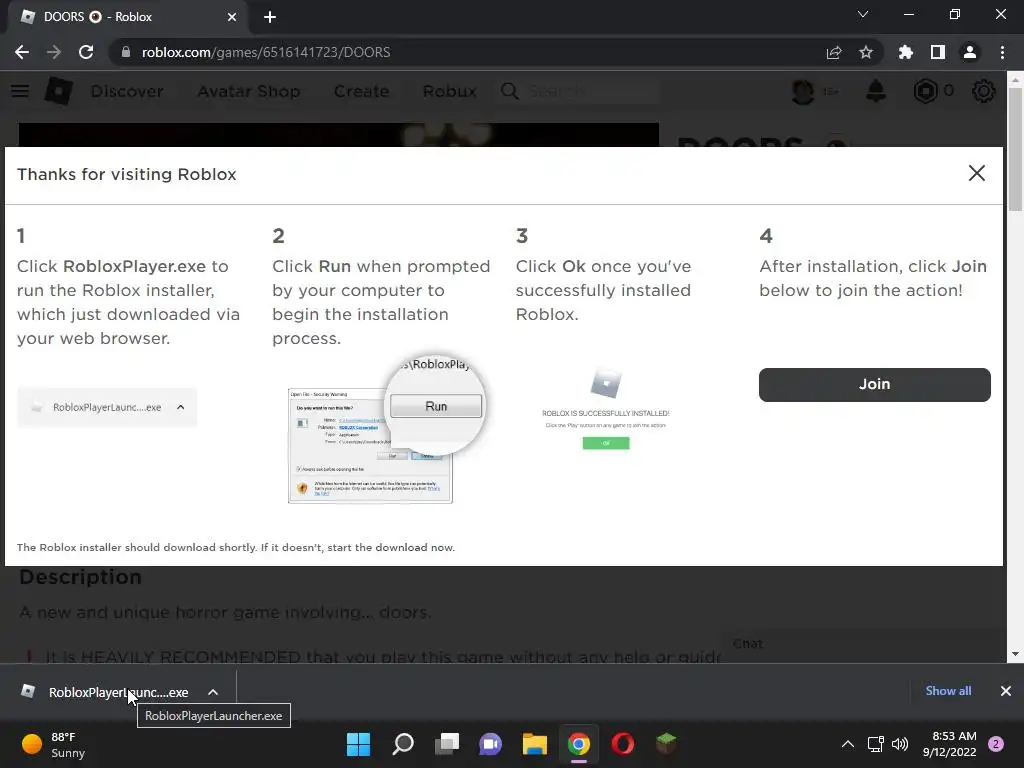Open Windows taskbar search

(402, 744)
